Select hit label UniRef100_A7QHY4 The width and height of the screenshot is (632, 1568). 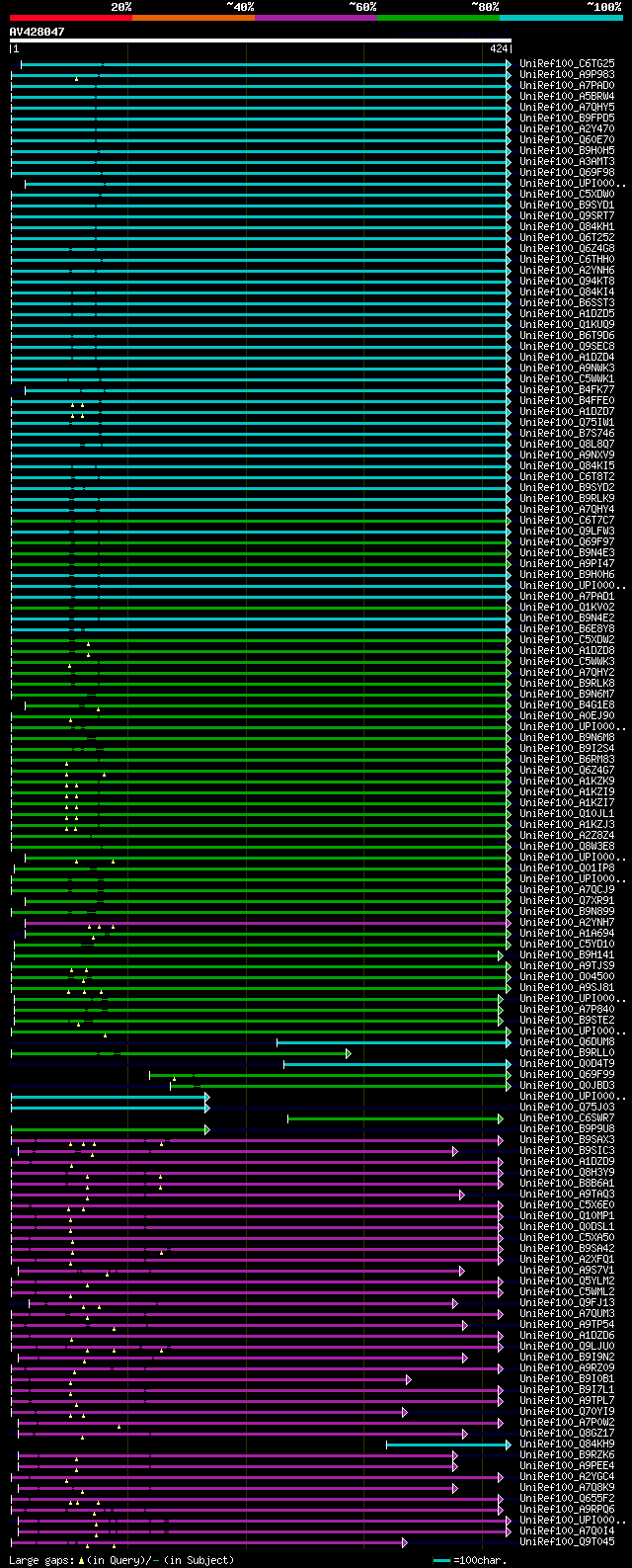[x=567, y=509]
